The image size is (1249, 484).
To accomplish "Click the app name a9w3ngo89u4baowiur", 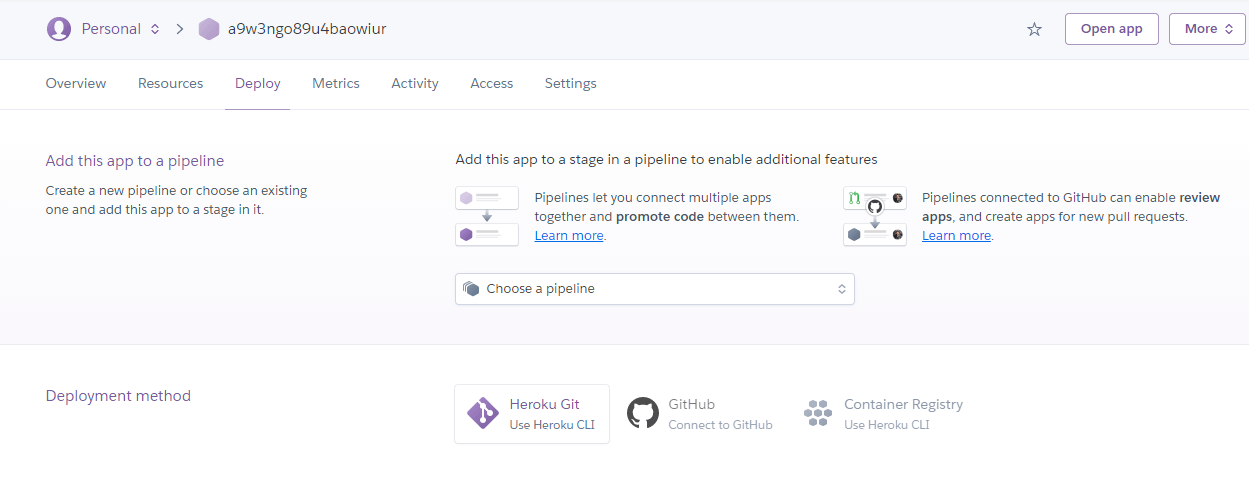I will coord(307,29).
